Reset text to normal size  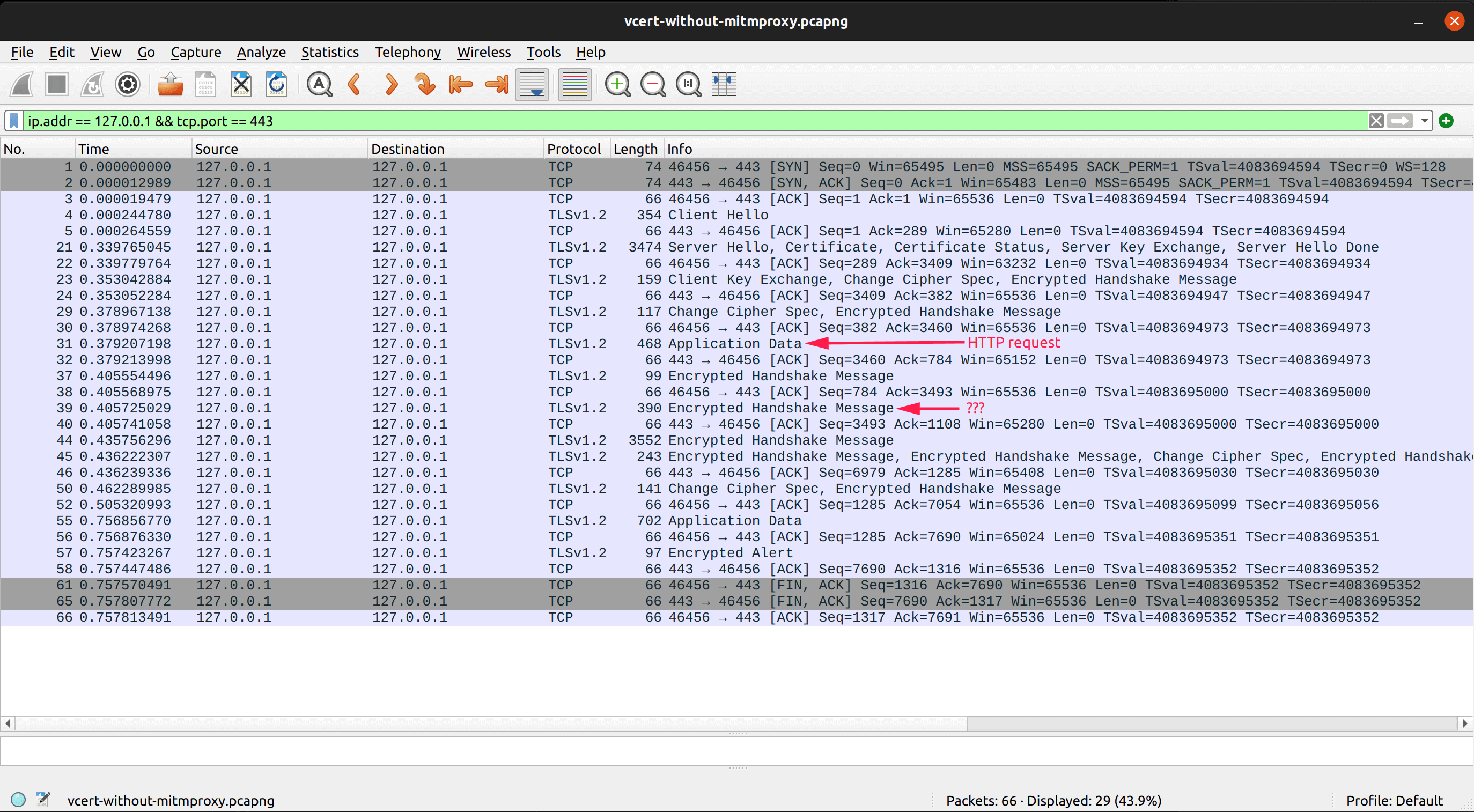(688, 85)
